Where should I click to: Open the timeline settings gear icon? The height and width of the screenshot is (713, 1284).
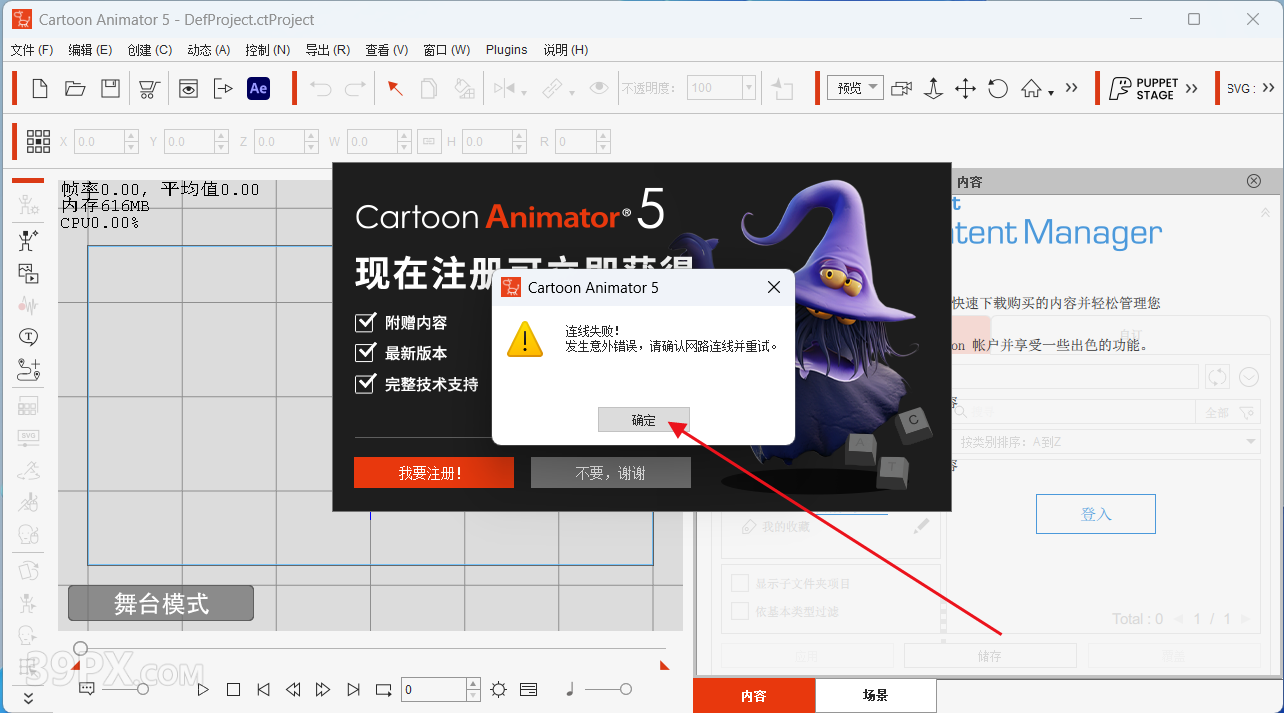(x=498, y=689)
